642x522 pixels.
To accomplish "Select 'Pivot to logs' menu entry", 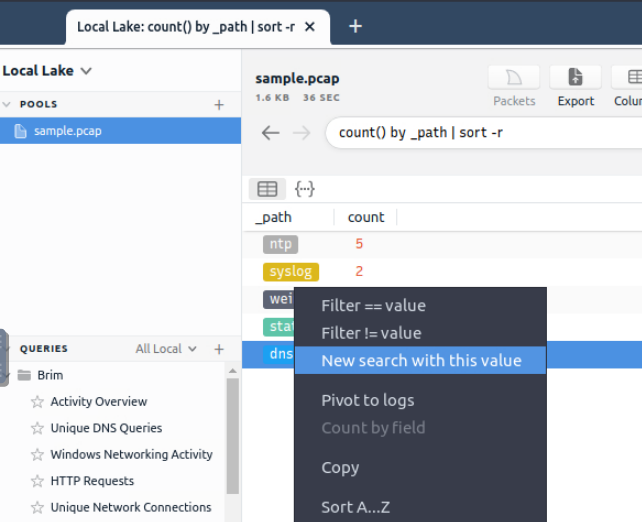I will pos(367,400).
